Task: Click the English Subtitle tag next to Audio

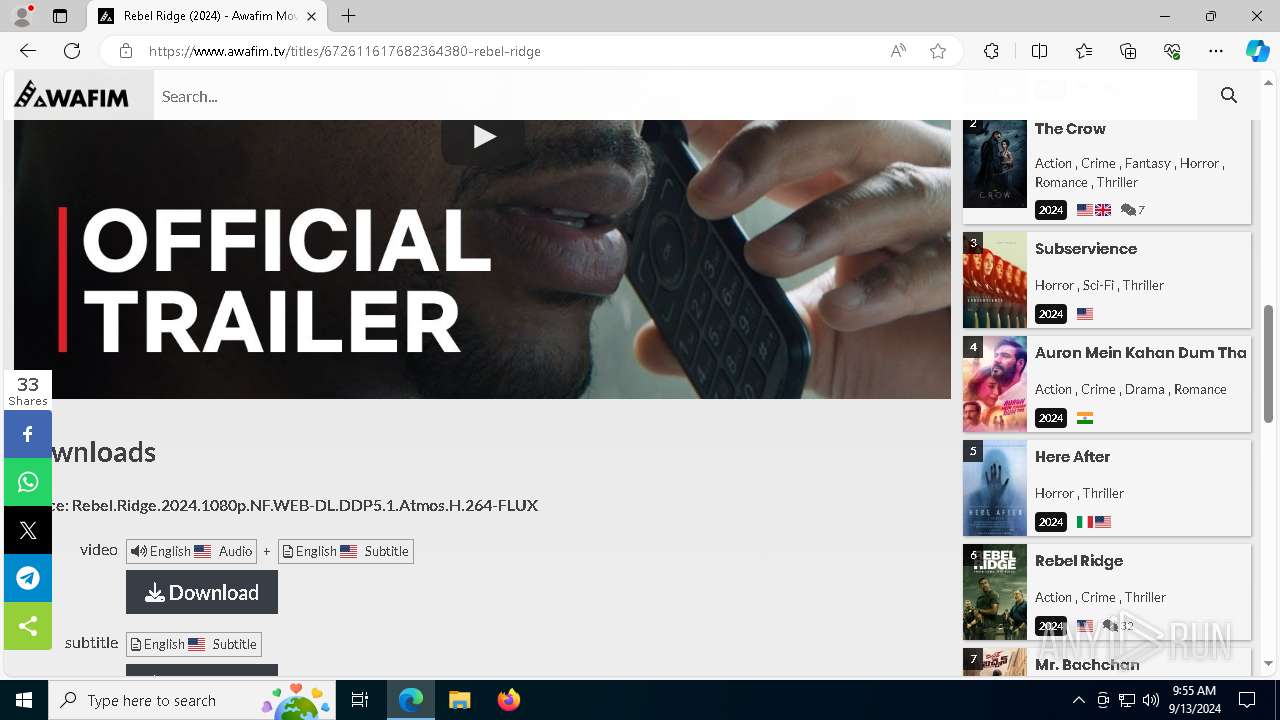Action: [346, 551]
